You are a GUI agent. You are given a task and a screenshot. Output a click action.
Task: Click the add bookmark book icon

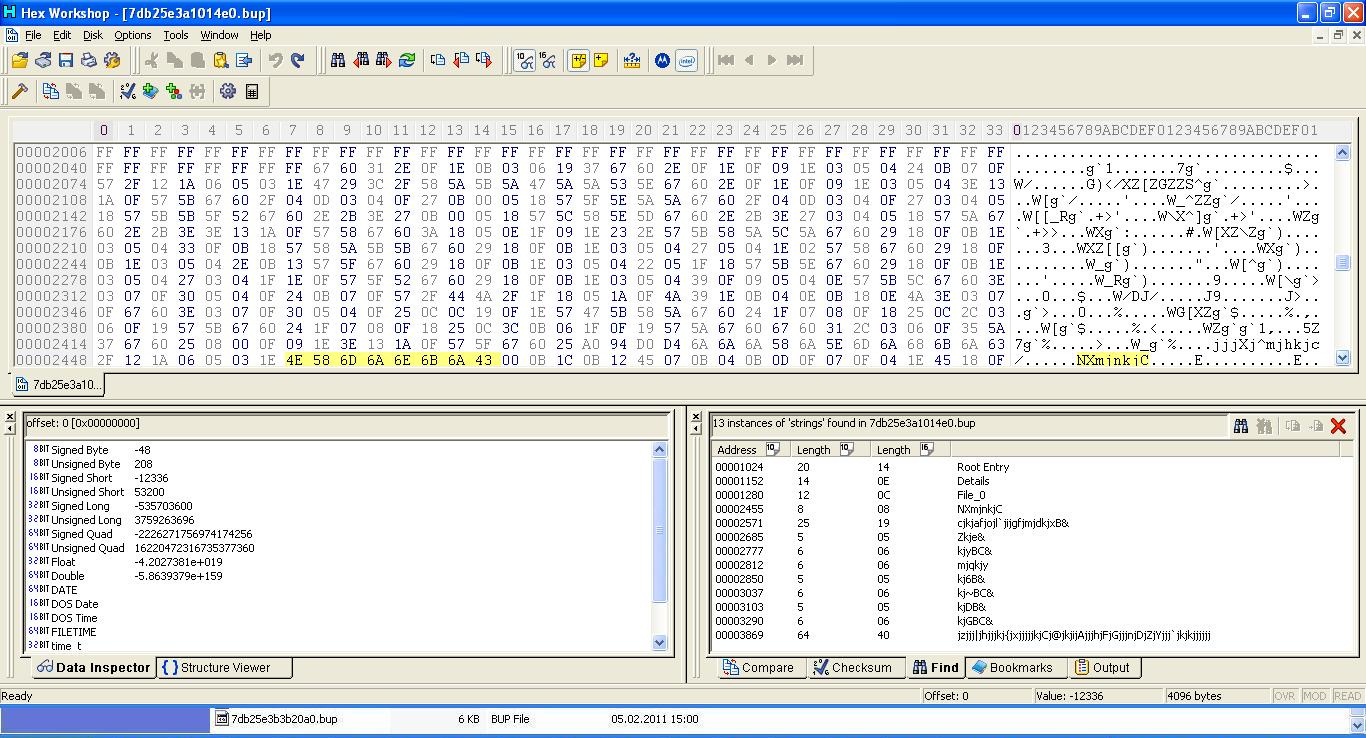150,91
